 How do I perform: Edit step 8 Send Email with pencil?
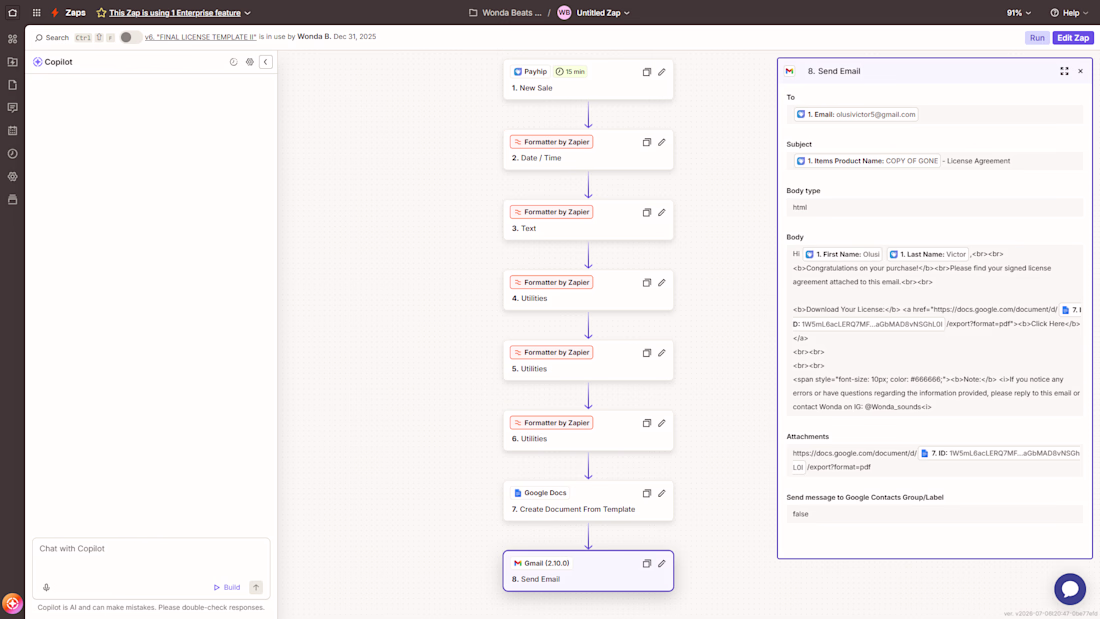(662, 563)
